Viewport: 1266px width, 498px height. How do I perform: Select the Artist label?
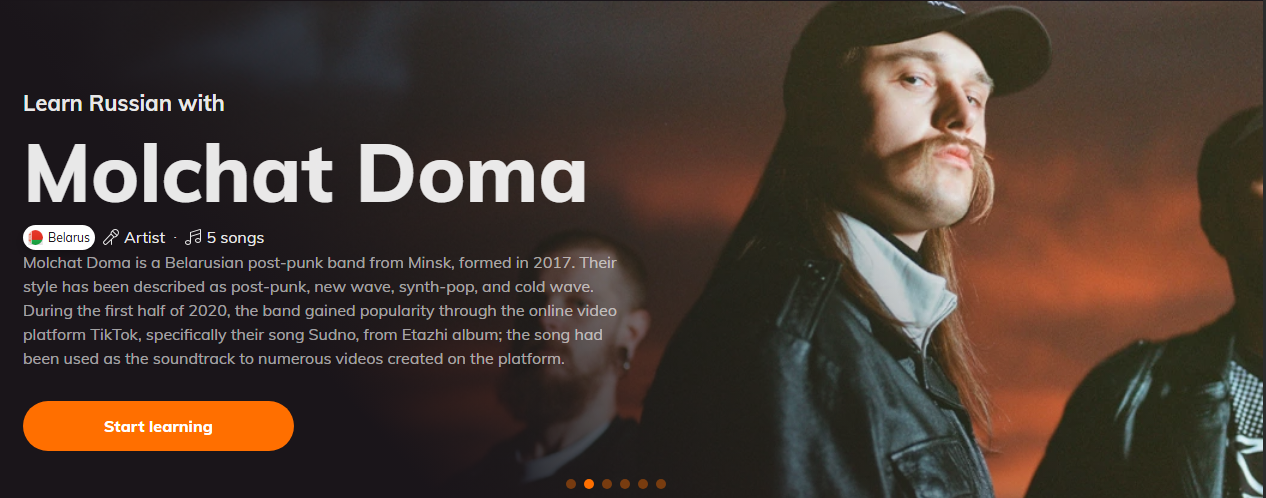click(145, 237)
